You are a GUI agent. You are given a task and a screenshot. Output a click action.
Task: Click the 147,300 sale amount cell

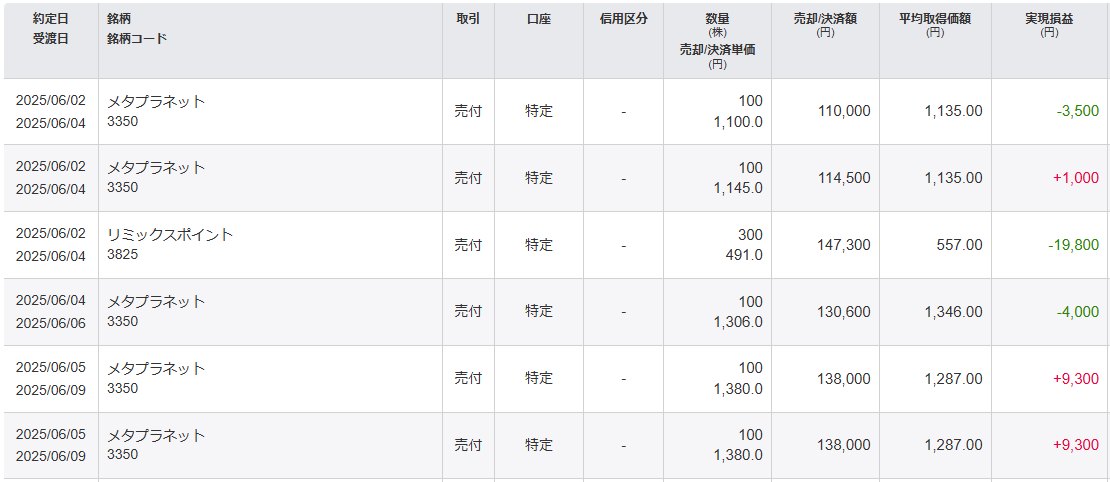pos(844,245)
